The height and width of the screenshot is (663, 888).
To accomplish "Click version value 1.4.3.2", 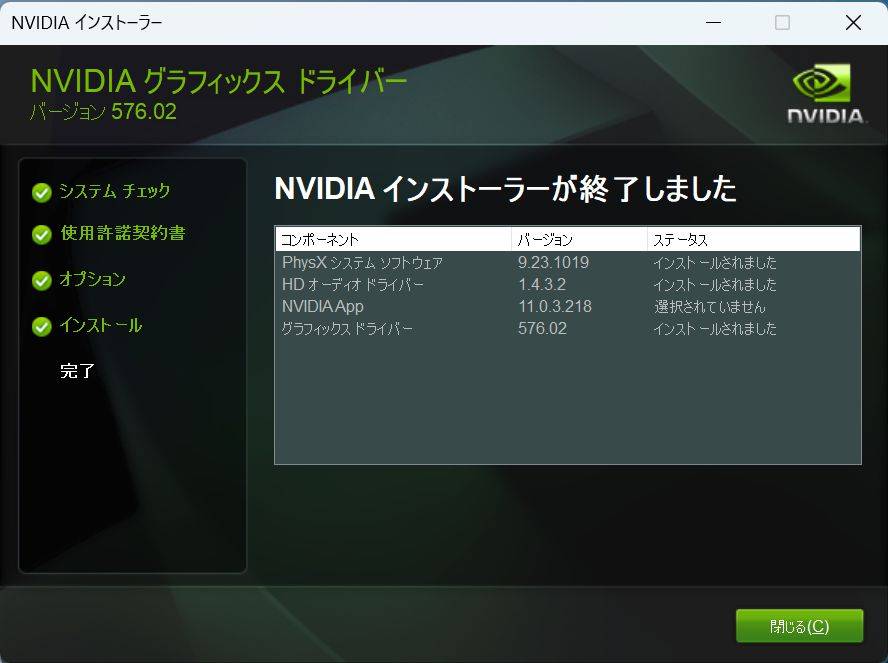I will pyautogui.click(x=542, y=285).
